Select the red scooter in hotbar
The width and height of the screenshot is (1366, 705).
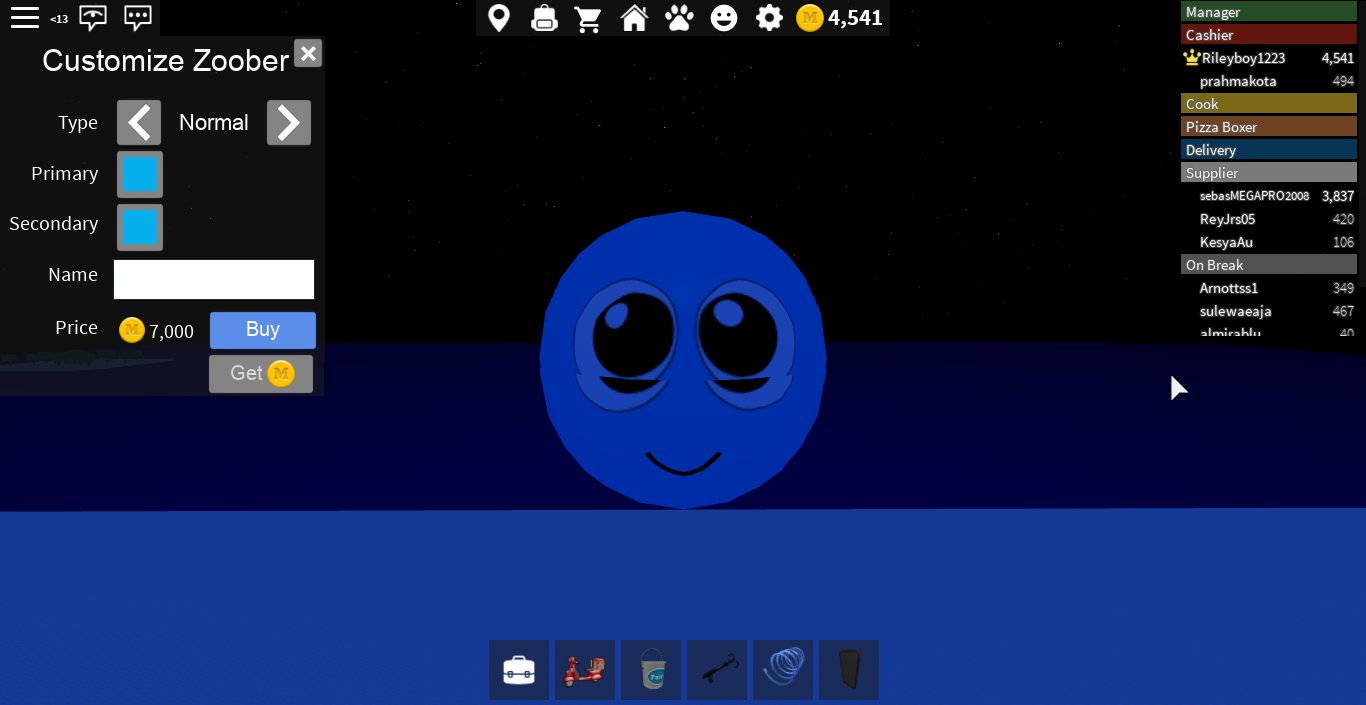coord(584,669)
